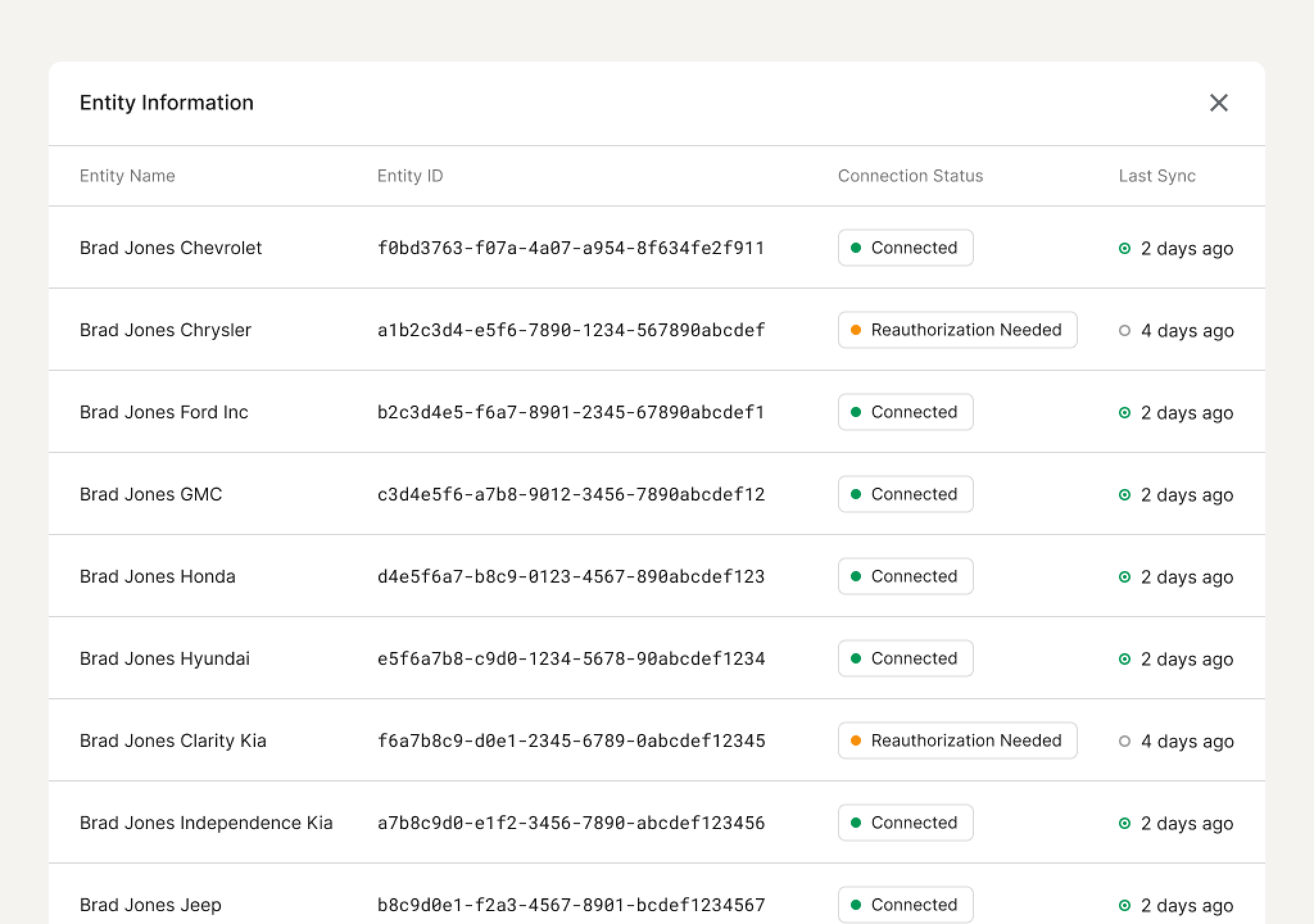Viewport: 1314px width, 924px height.
Task: Sort by Connection Status column header
Action: tap(910, 176)
